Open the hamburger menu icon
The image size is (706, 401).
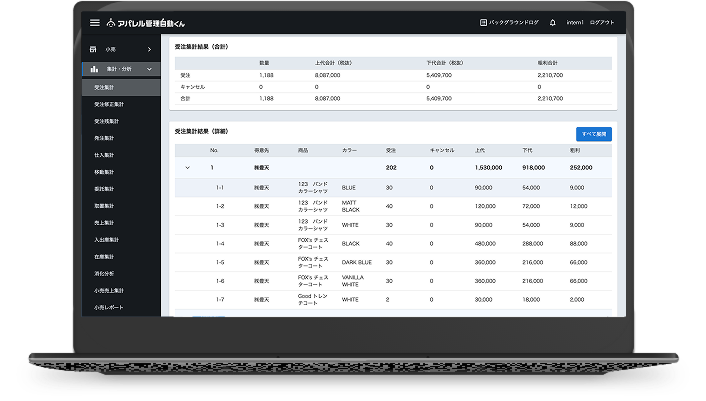click(95, 22)
